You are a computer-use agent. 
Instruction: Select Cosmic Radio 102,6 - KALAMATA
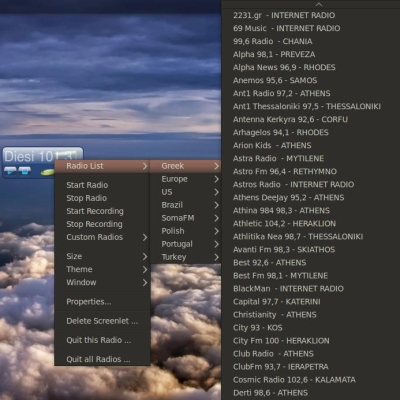coord(311,380)
